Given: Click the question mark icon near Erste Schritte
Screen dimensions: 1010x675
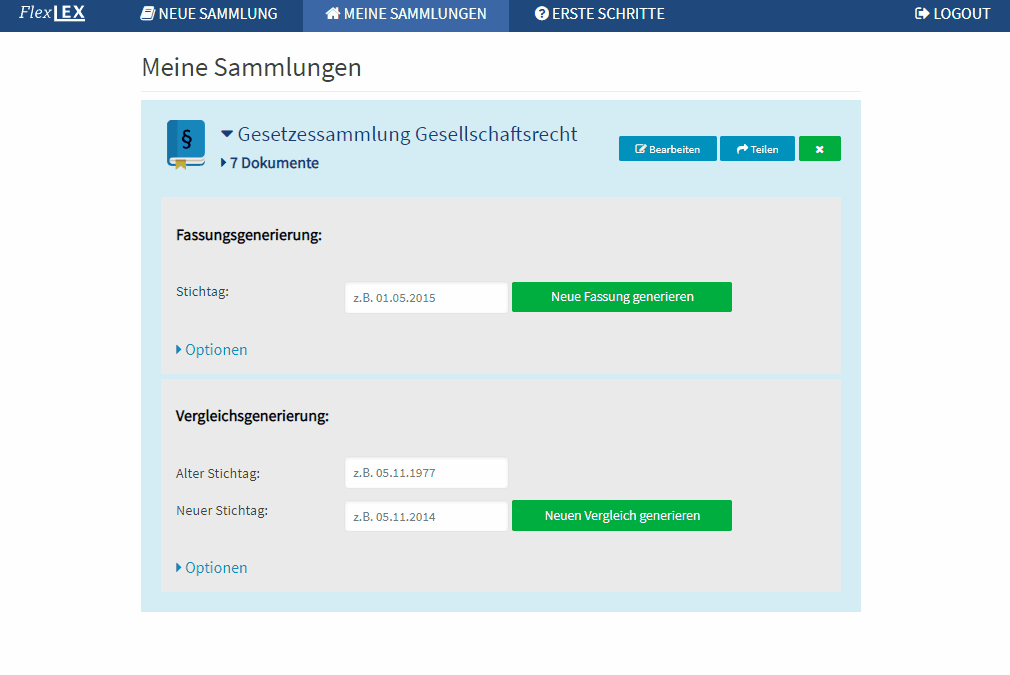Looking at the screenshot, I should [542, 14].
